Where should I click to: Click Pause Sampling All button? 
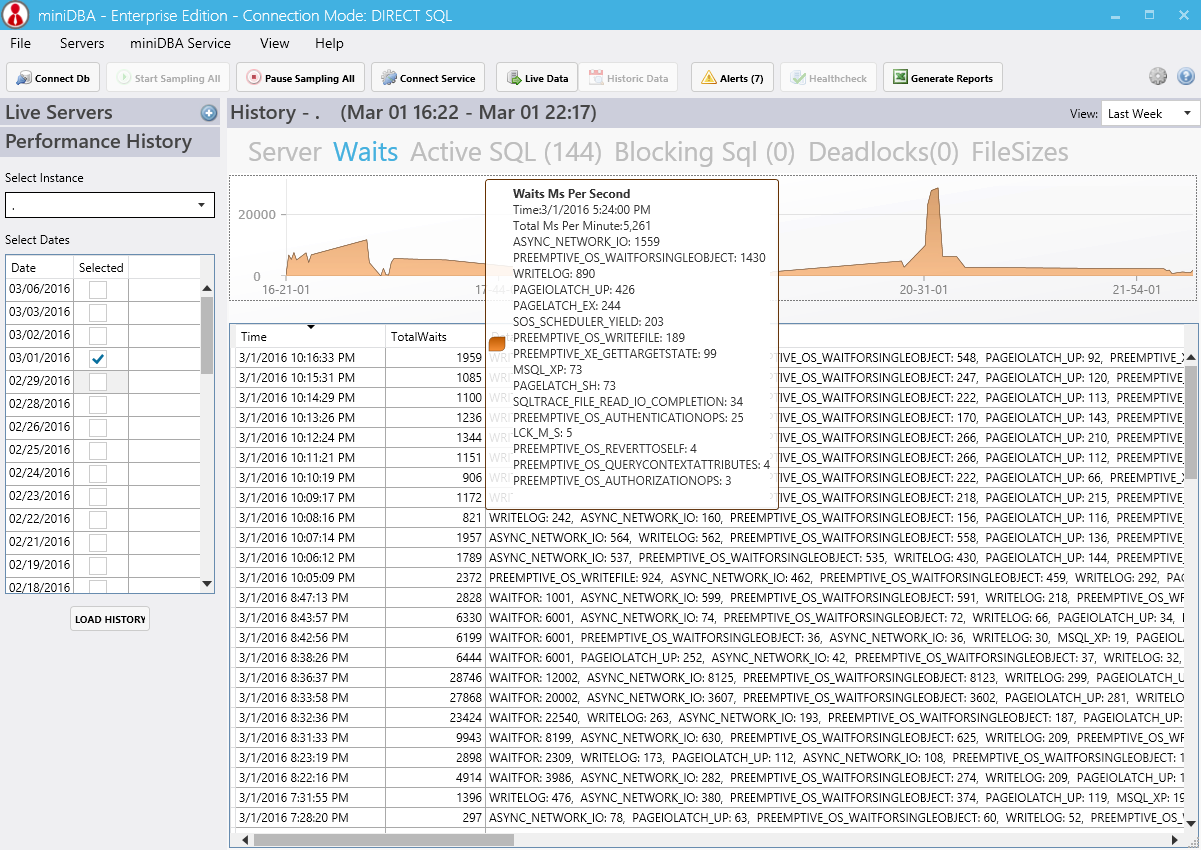click(x=299, y=78)
